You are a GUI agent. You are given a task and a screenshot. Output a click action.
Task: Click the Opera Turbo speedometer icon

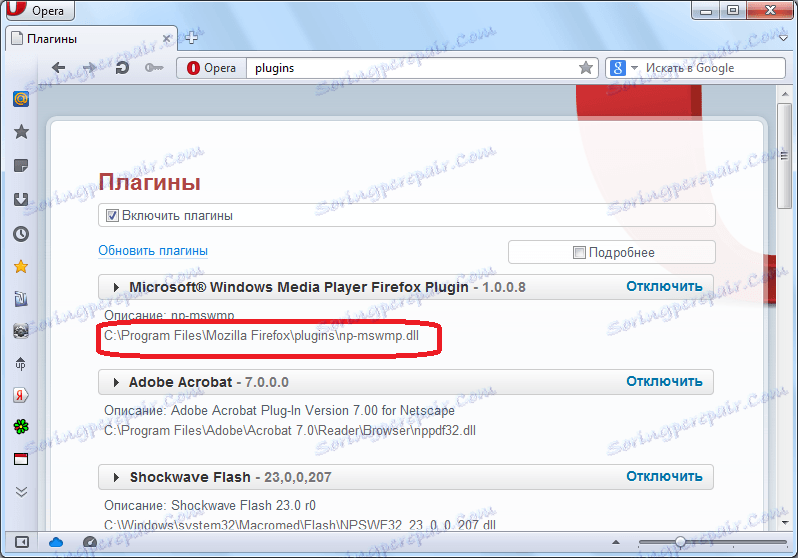[90, 542]
